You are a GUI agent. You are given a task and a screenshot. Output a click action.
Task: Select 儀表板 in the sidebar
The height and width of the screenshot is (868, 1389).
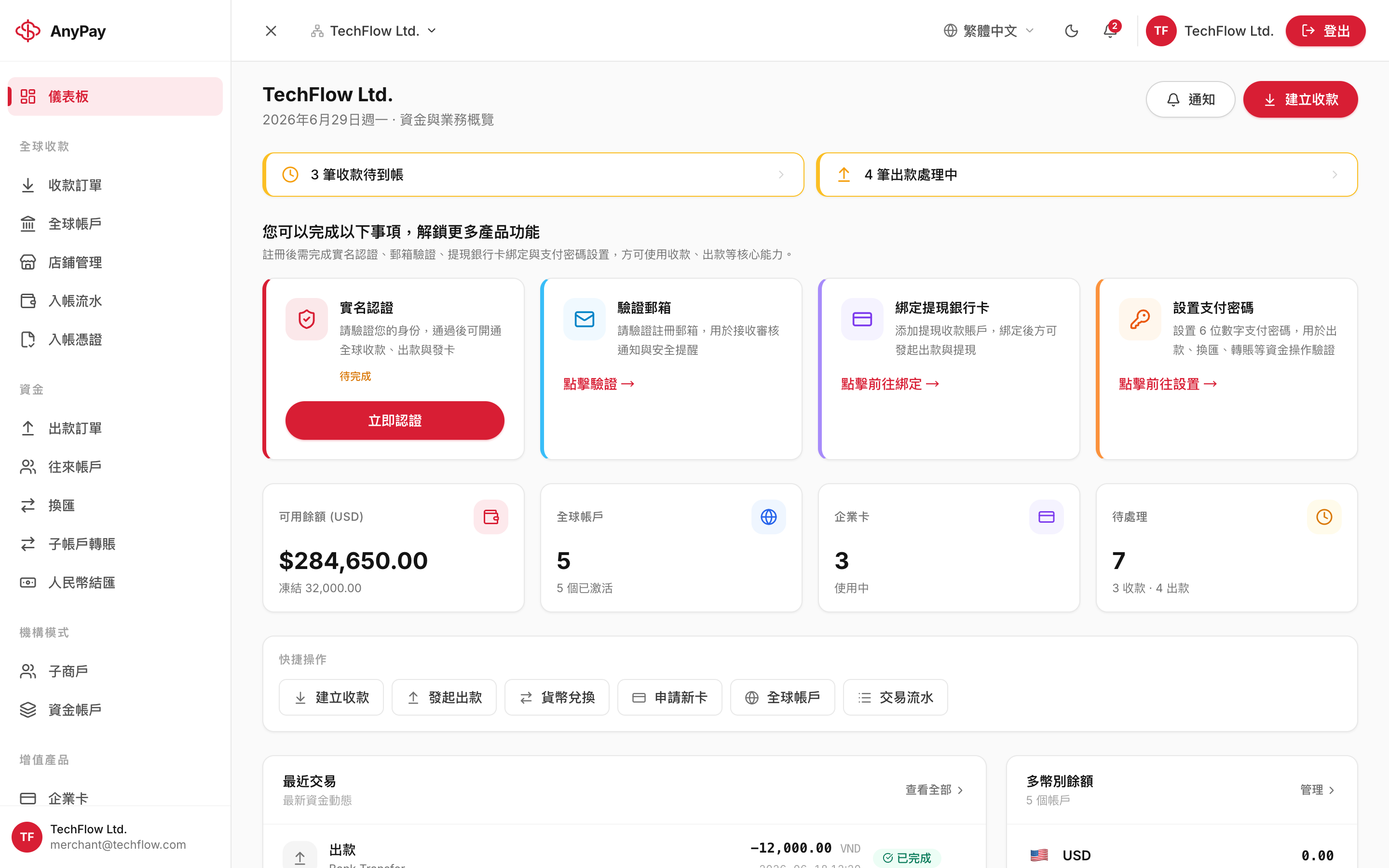point(115,96)
